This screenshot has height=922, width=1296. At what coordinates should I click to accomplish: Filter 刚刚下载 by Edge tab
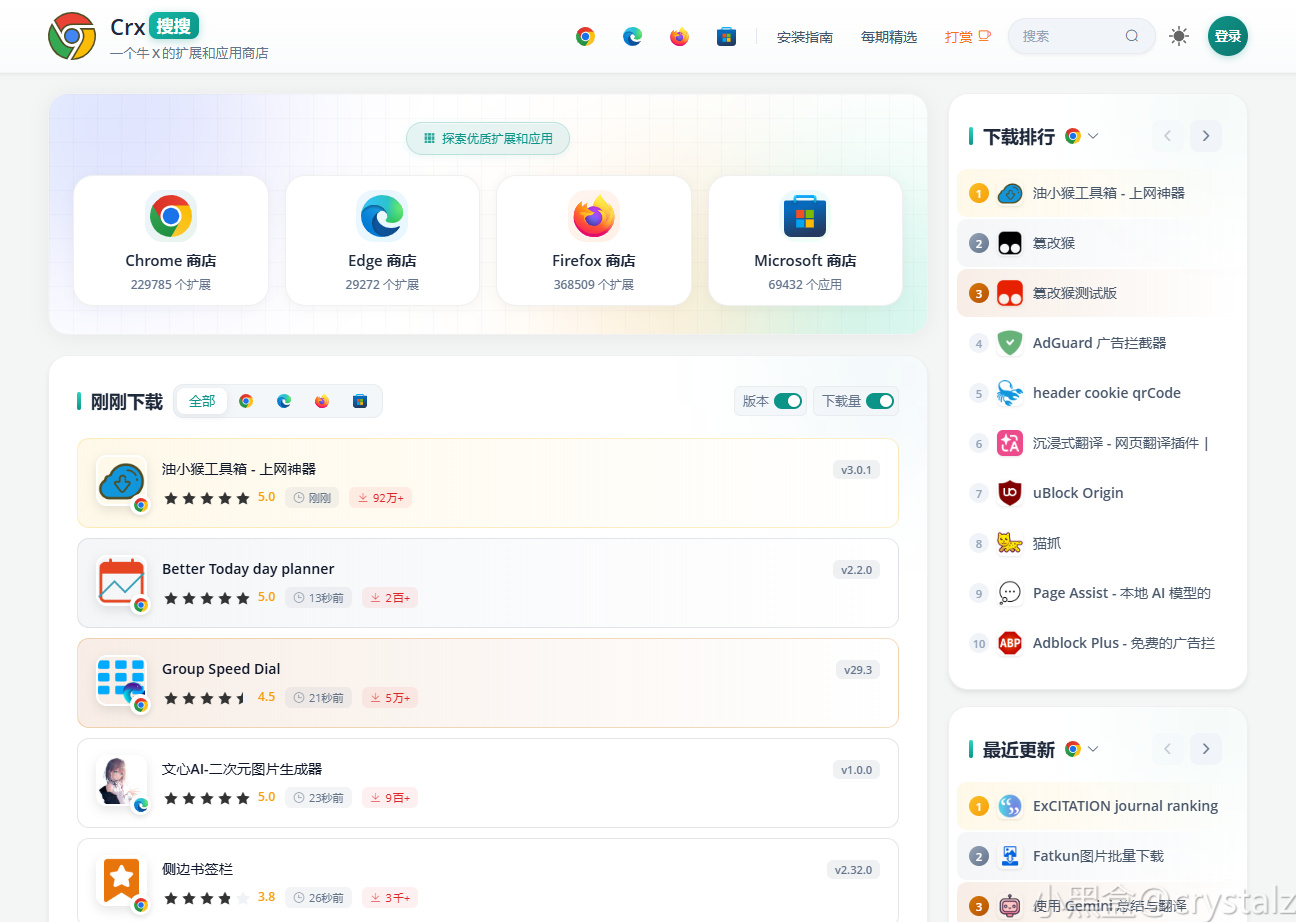pos(284,401)
